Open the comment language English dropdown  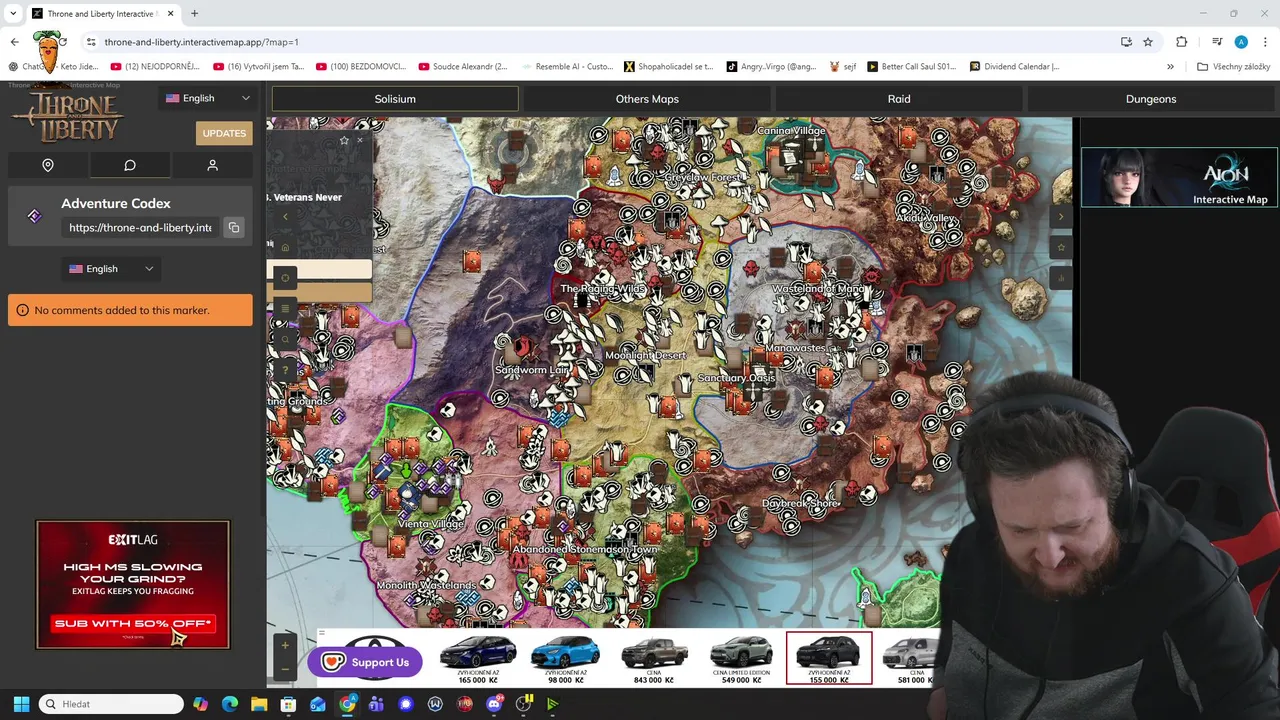click(111, 269)
